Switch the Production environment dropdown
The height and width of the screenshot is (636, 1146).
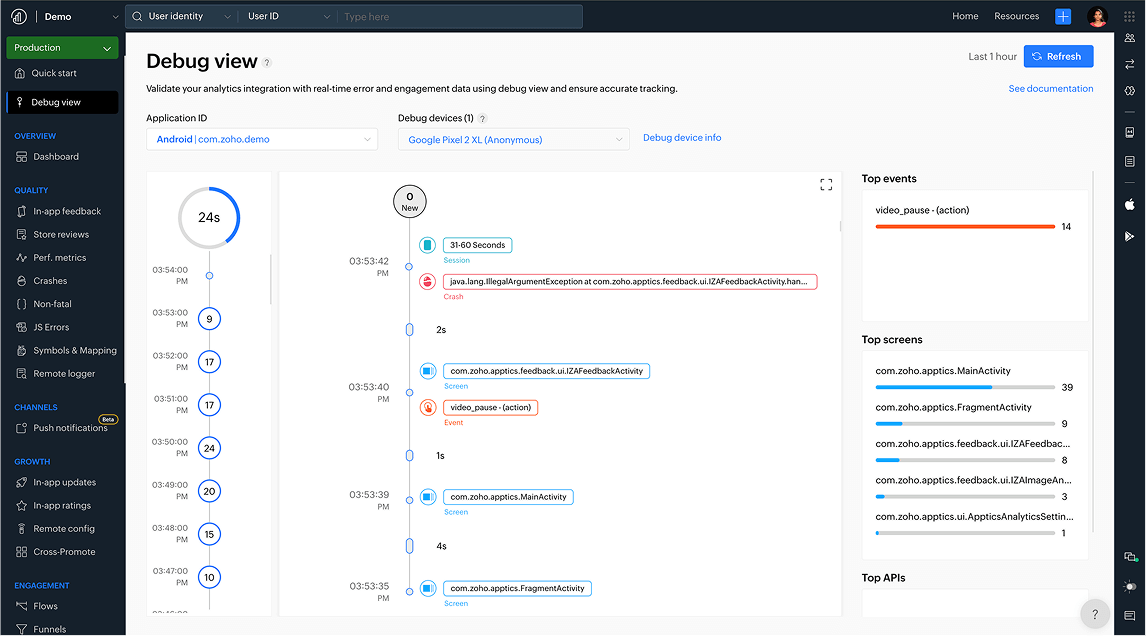pyautogui.click(x=62, y=48)
